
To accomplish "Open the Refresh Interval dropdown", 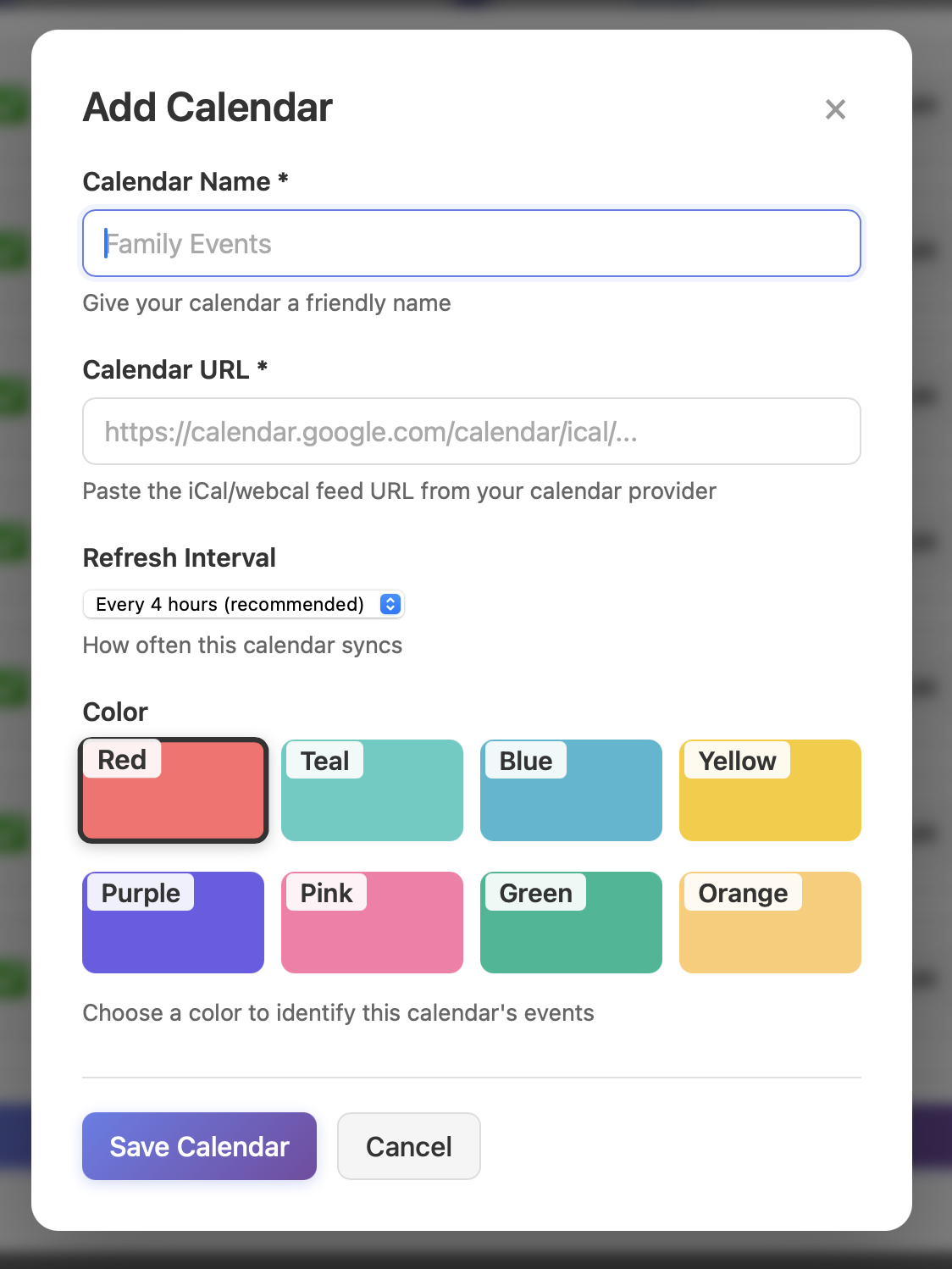I will (243, 604).
